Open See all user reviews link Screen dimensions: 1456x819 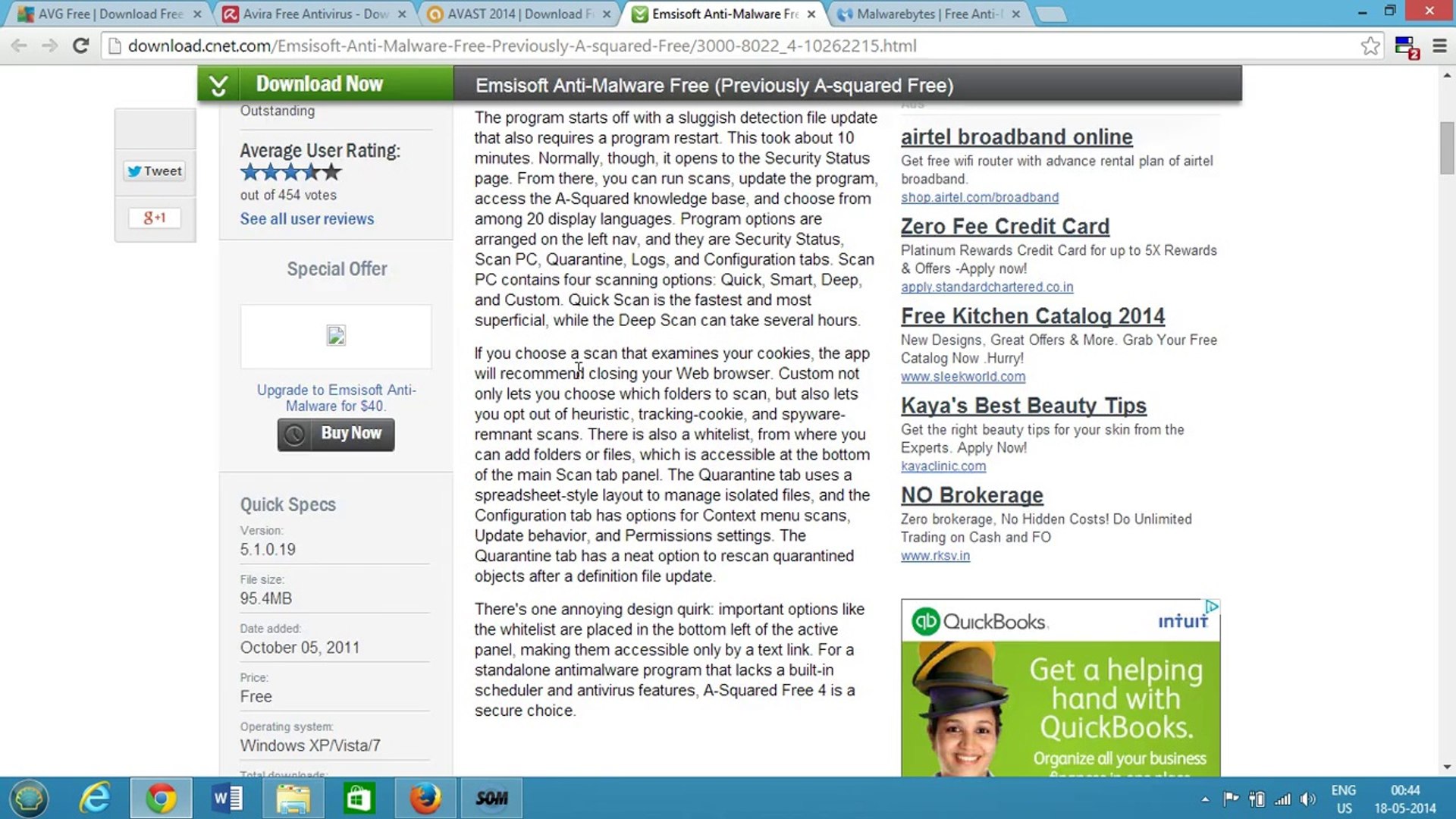[306, 218]
